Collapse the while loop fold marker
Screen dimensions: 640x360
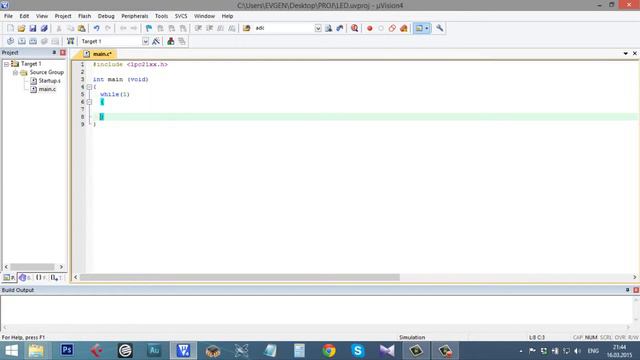89,102
